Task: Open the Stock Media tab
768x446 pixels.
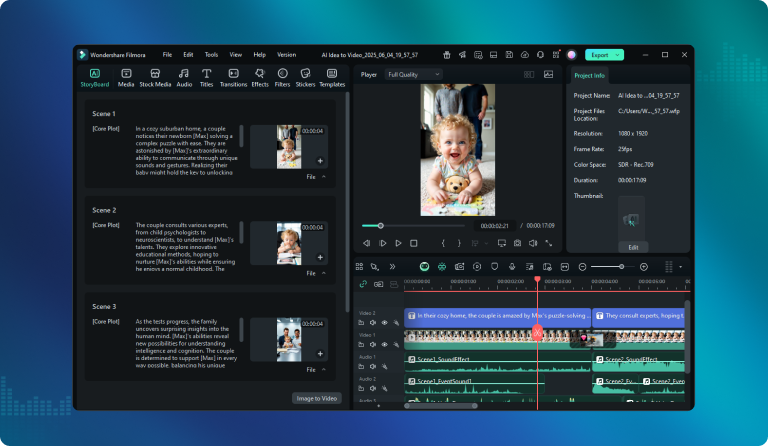Action: tap(155, 78)
